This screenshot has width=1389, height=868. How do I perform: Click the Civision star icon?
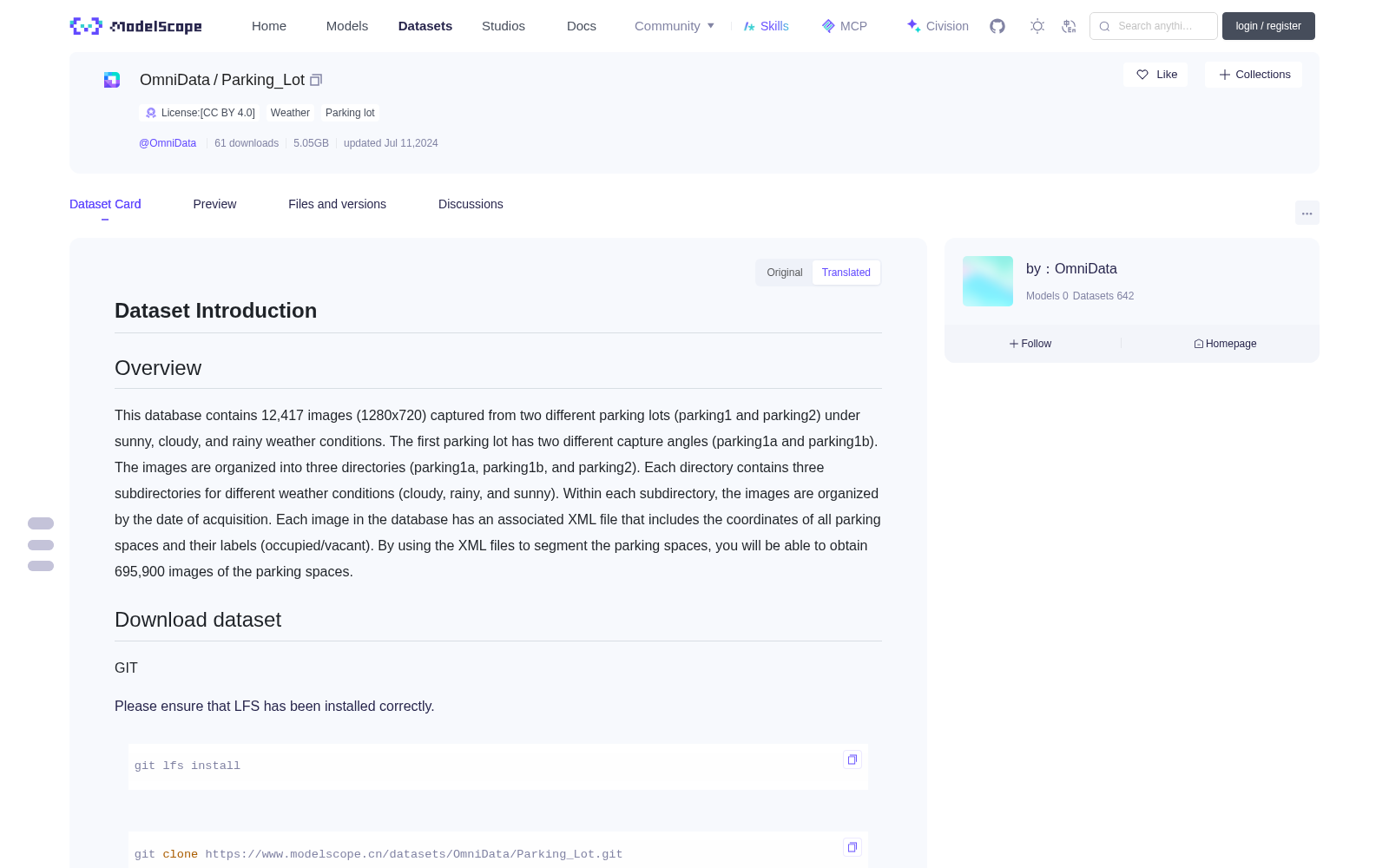tap(913, 26)
